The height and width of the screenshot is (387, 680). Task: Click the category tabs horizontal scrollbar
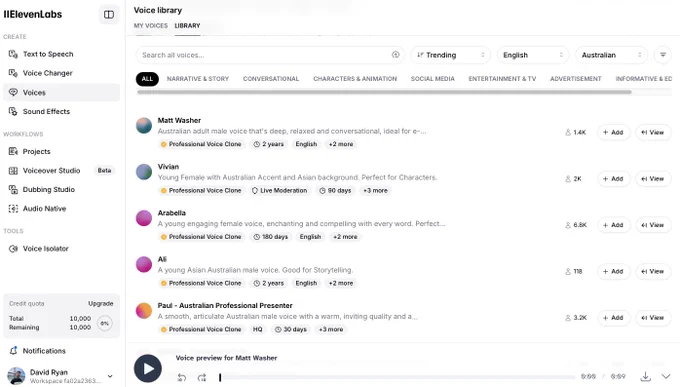click(x=384, y=92)
